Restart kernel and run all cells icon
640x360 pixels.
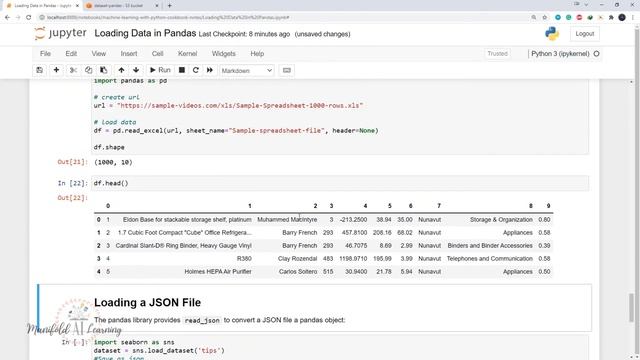[x=210, y=70]
